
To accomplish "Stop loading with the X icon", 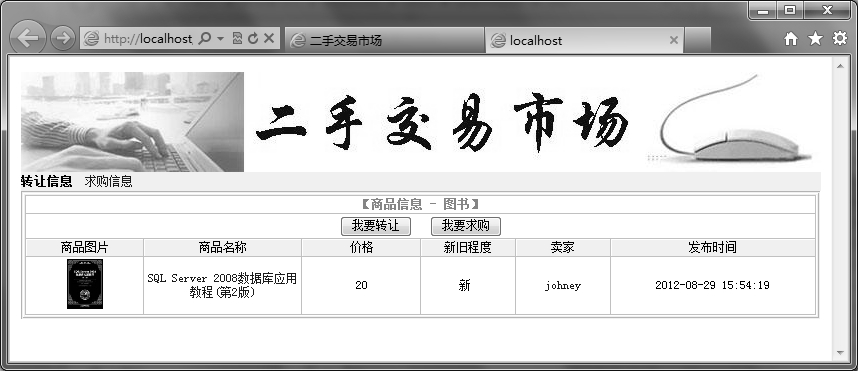I will pos(269,38).
